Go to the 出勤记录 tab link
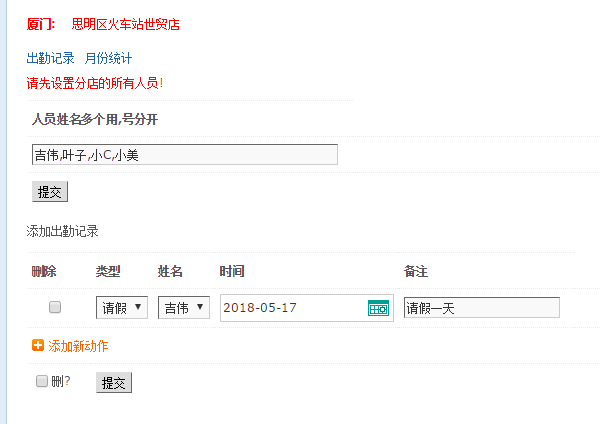This screenshot has height=424, width=601. pyautogui.click(x=50, y=59)
